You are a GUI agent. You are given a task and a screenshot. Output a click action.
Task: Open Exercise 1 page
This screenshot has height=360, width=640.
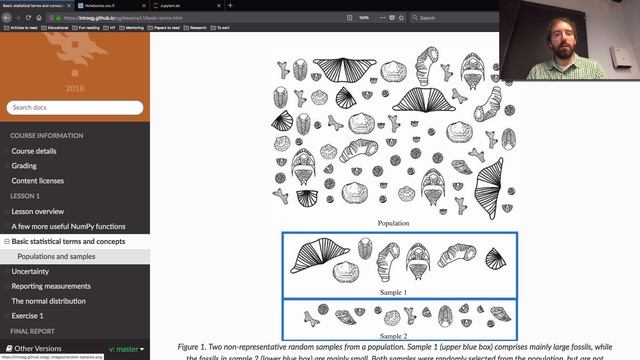coord(27,316)
